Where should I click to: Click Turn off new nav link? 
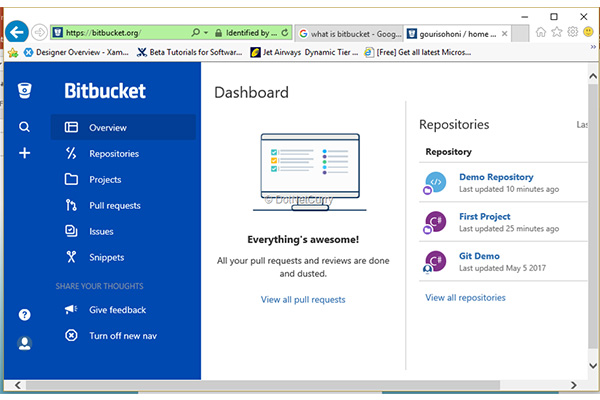123,336
